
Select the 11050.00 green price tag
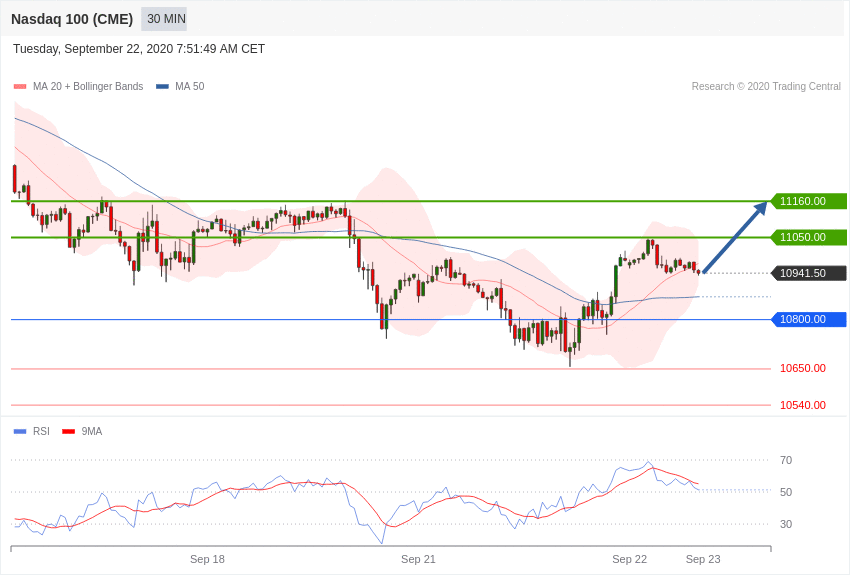click(808, 237)
